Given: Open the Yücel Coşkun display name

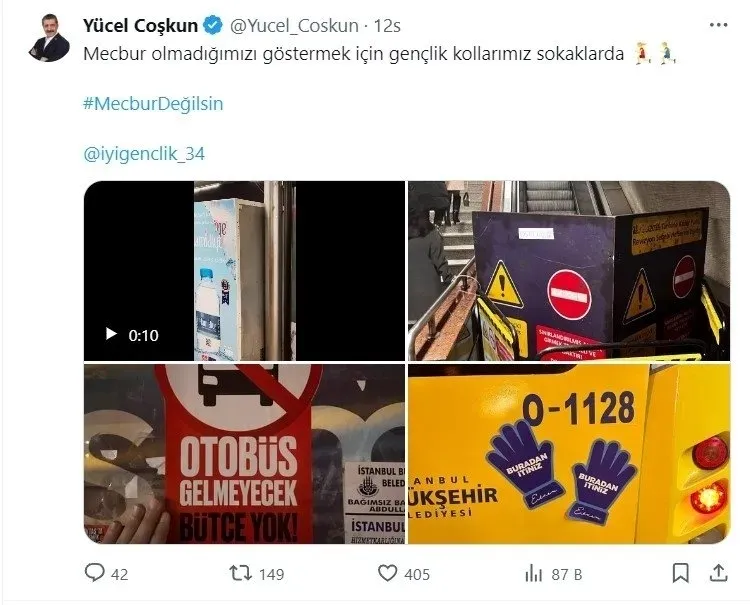Looking at the screenshot, I should 141,26.
